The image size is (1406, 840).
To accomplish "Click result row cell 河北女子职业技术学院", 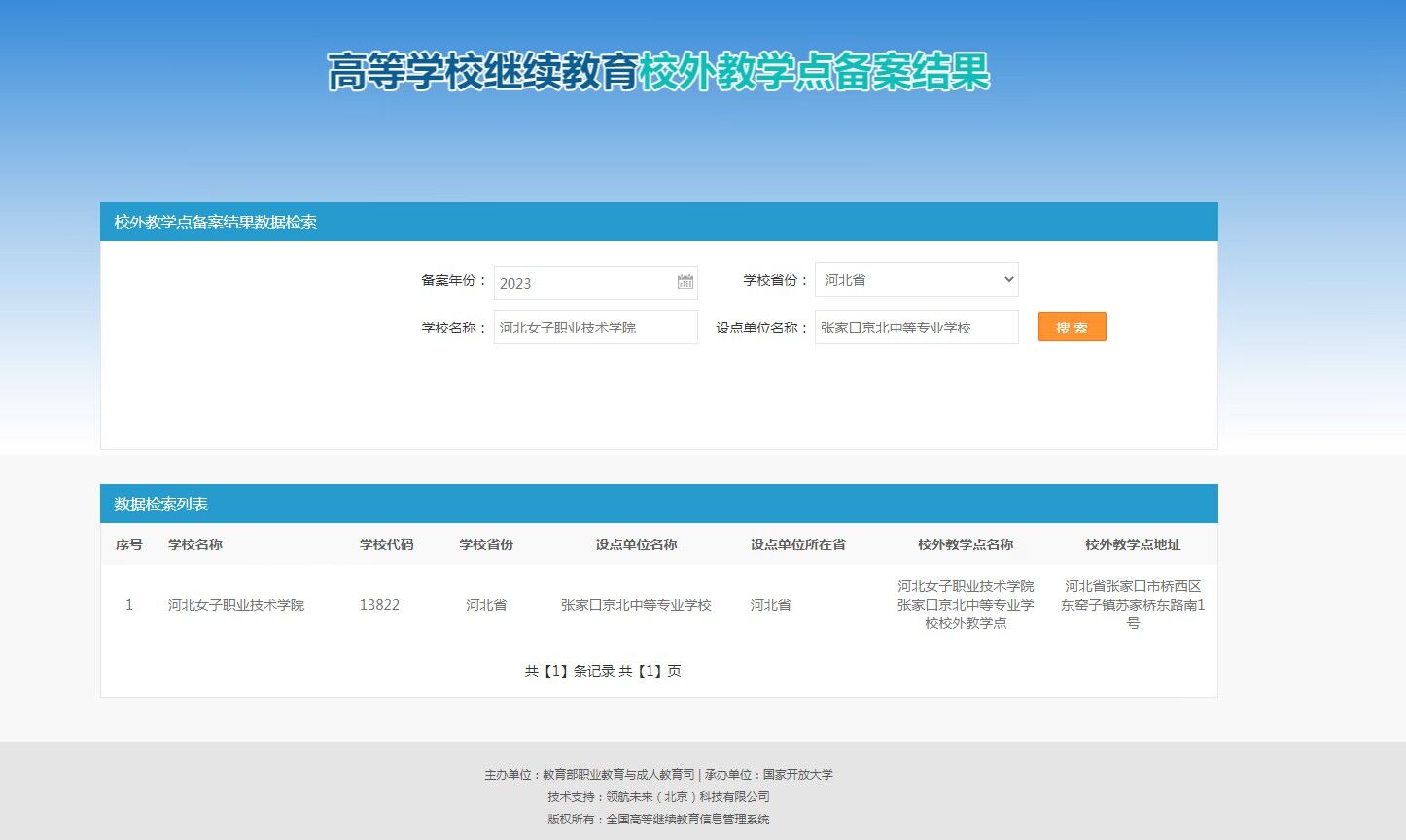I will (236, 605).
